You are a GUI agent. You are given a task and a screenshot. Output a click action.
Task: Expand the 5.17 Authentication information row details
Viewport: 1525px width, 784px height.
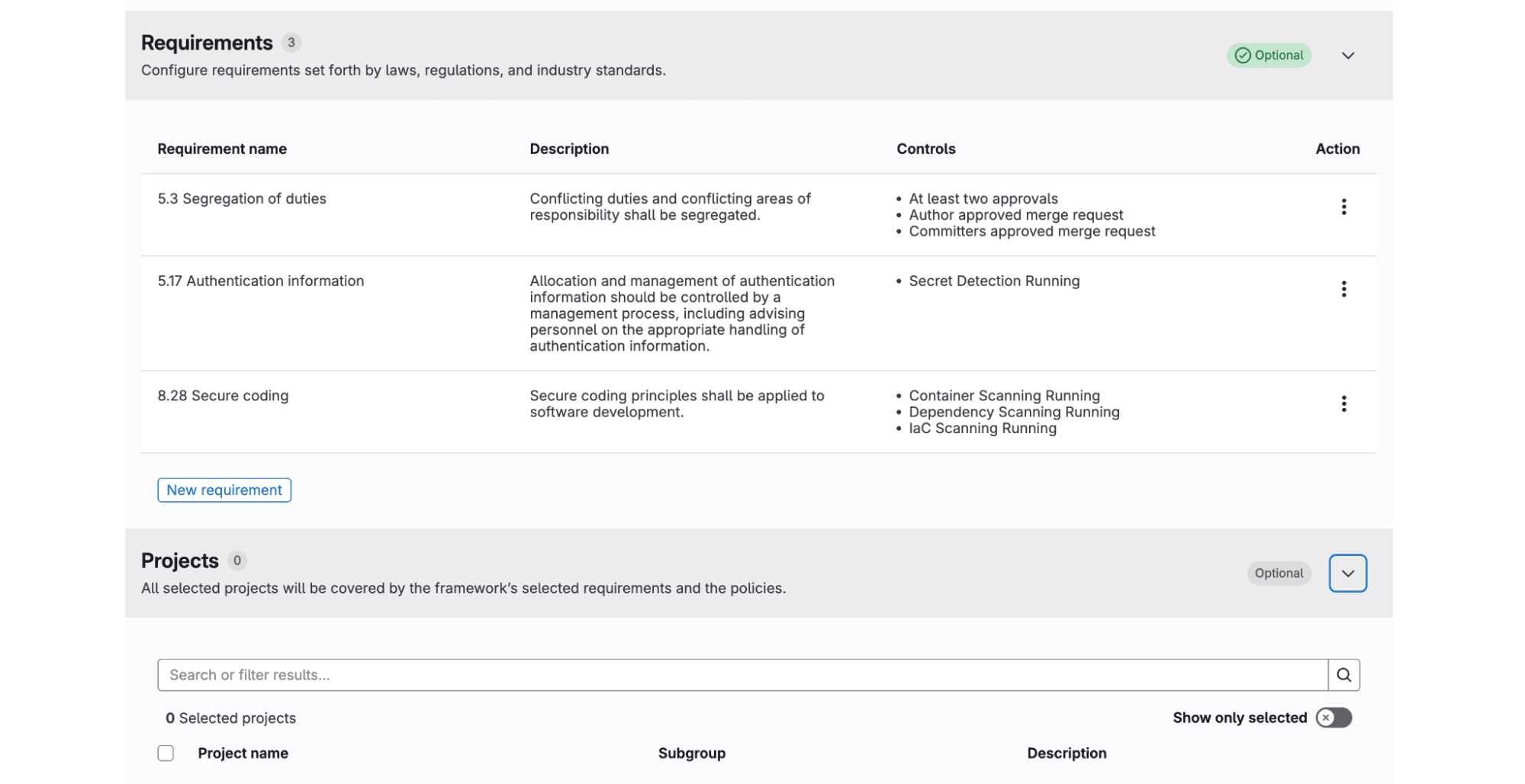261,281
